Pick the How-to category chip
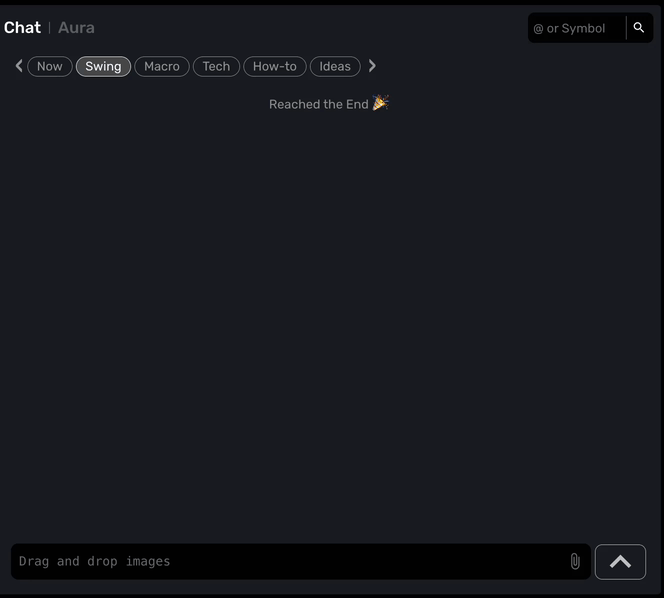665x598 pixels. point(275,67)
